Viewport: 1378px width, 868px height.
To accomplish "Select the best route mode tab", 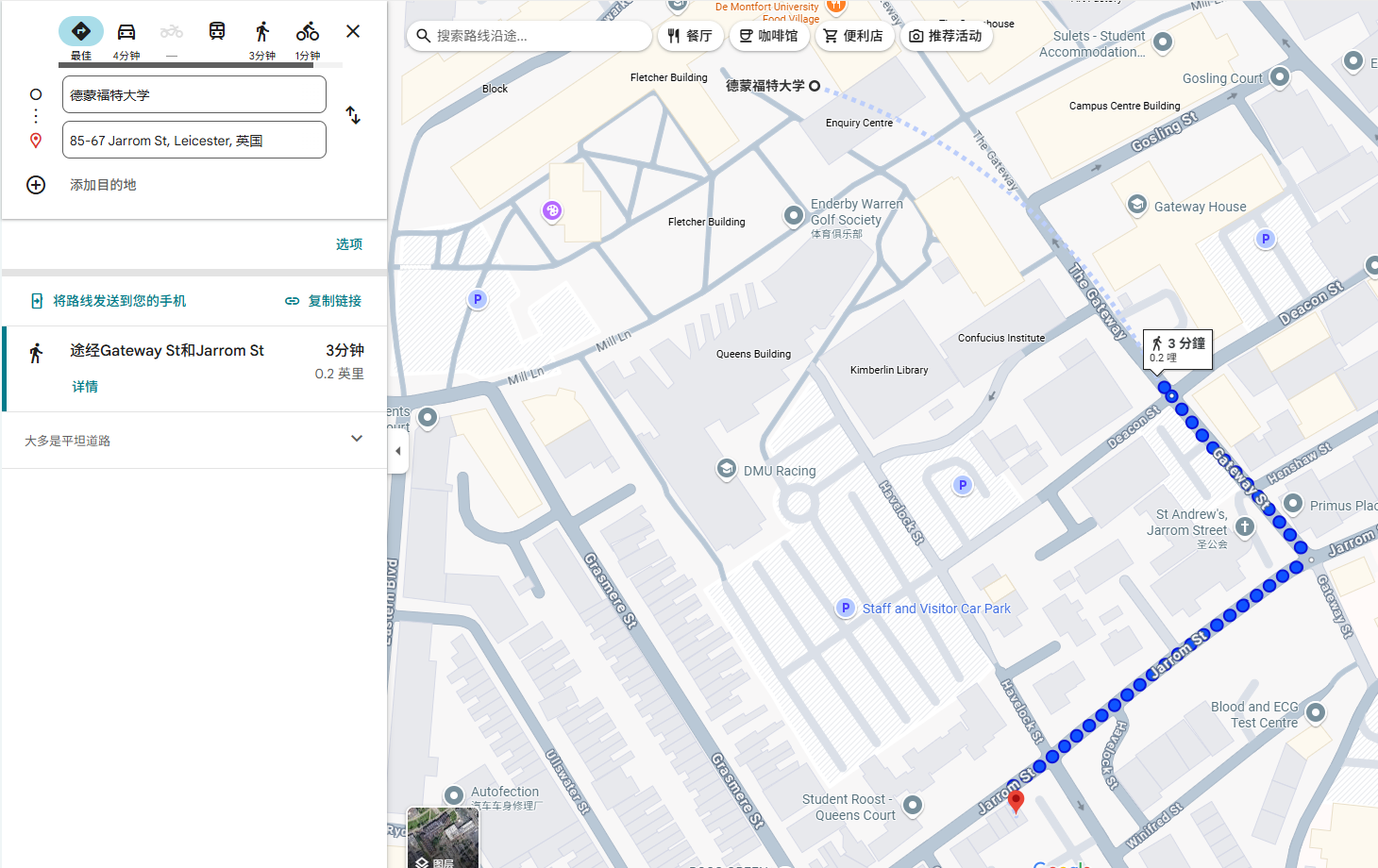I will (81, 32).
